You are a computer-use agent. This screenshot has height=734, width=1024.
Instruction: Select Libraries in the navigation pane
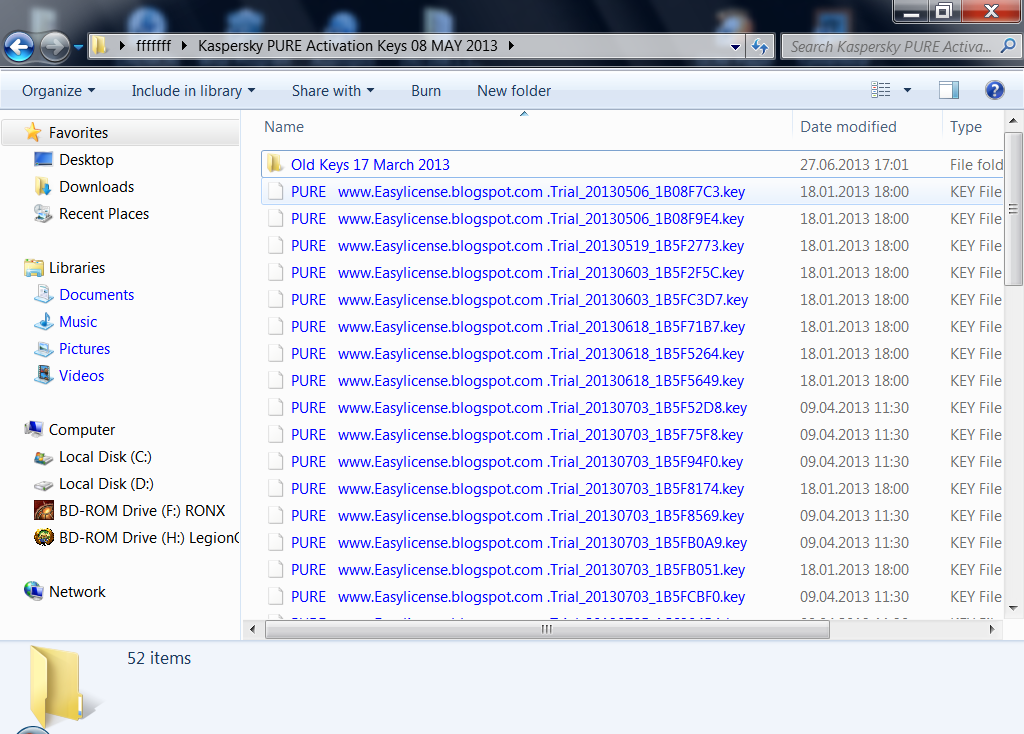pos(77,268)
